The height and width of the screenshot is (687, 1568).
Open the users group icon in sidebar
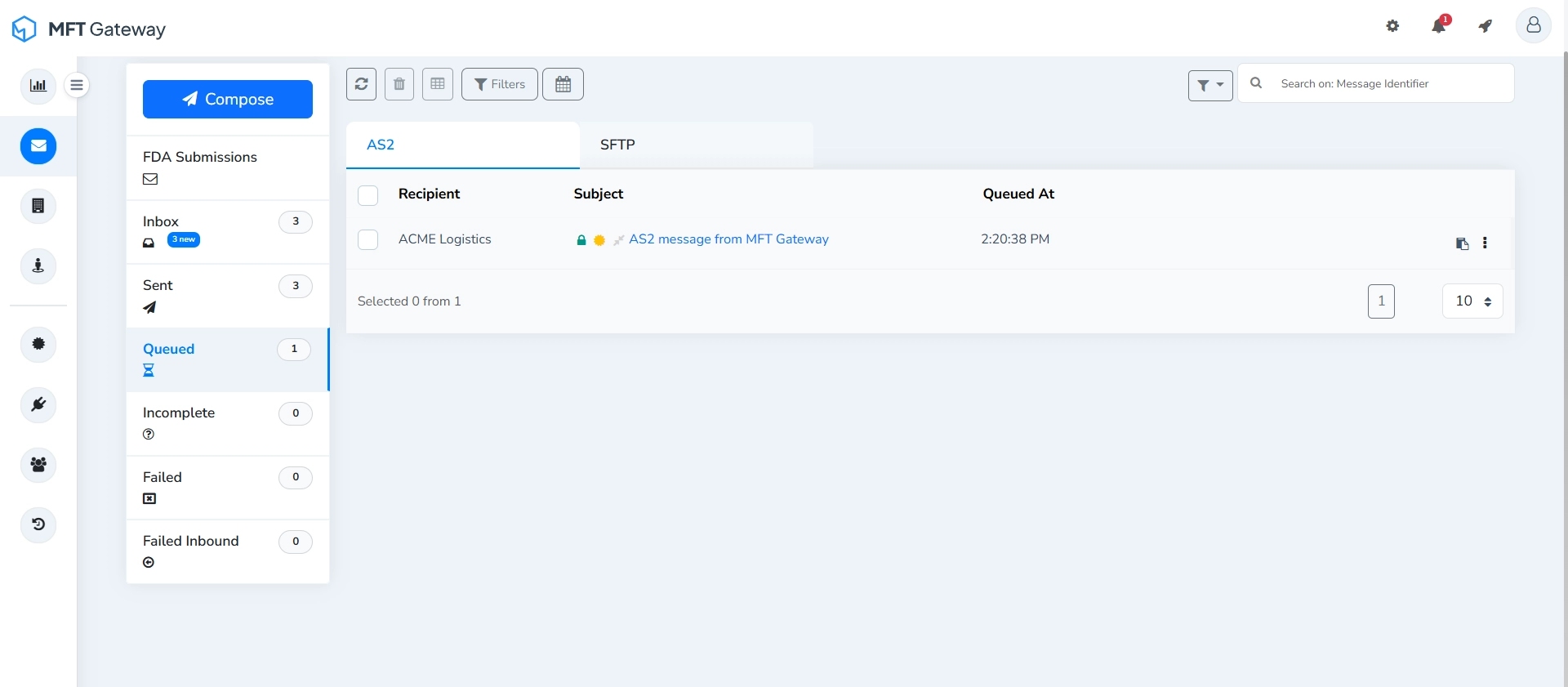click(38, 465)
